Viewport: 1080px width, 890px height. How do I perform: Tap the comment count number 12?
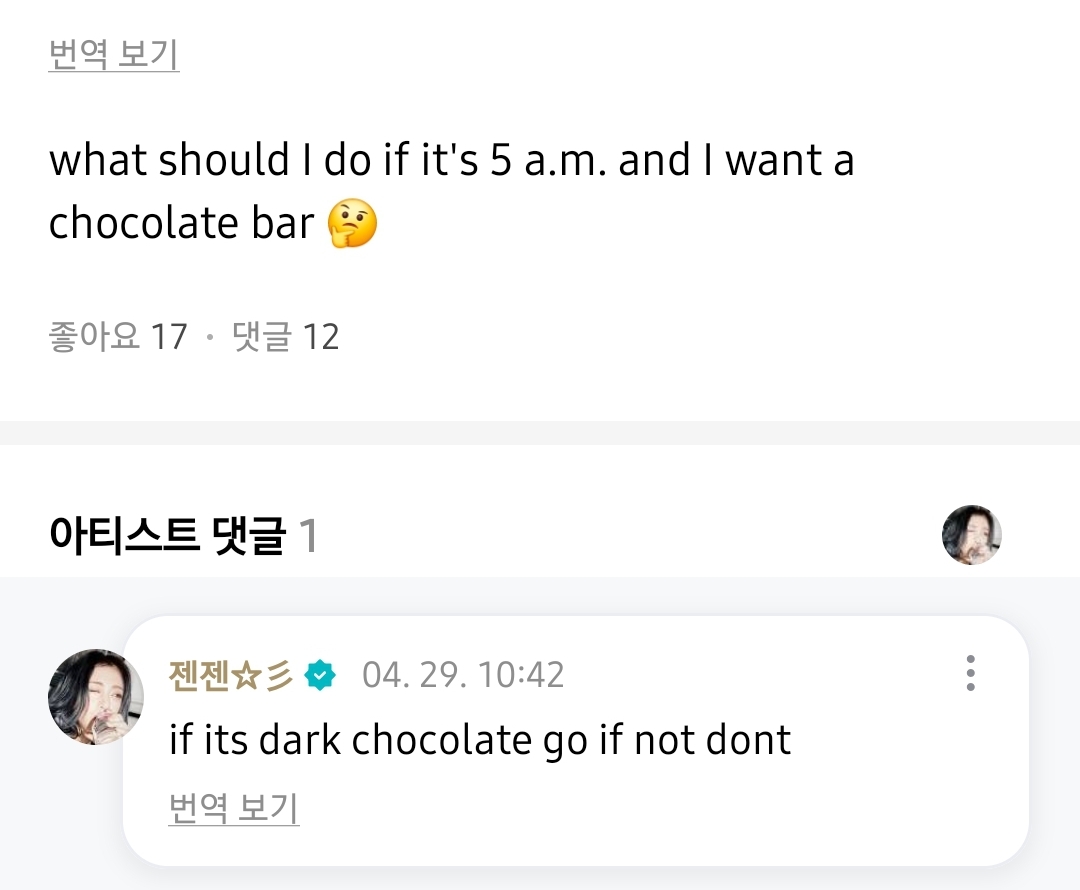321,337
